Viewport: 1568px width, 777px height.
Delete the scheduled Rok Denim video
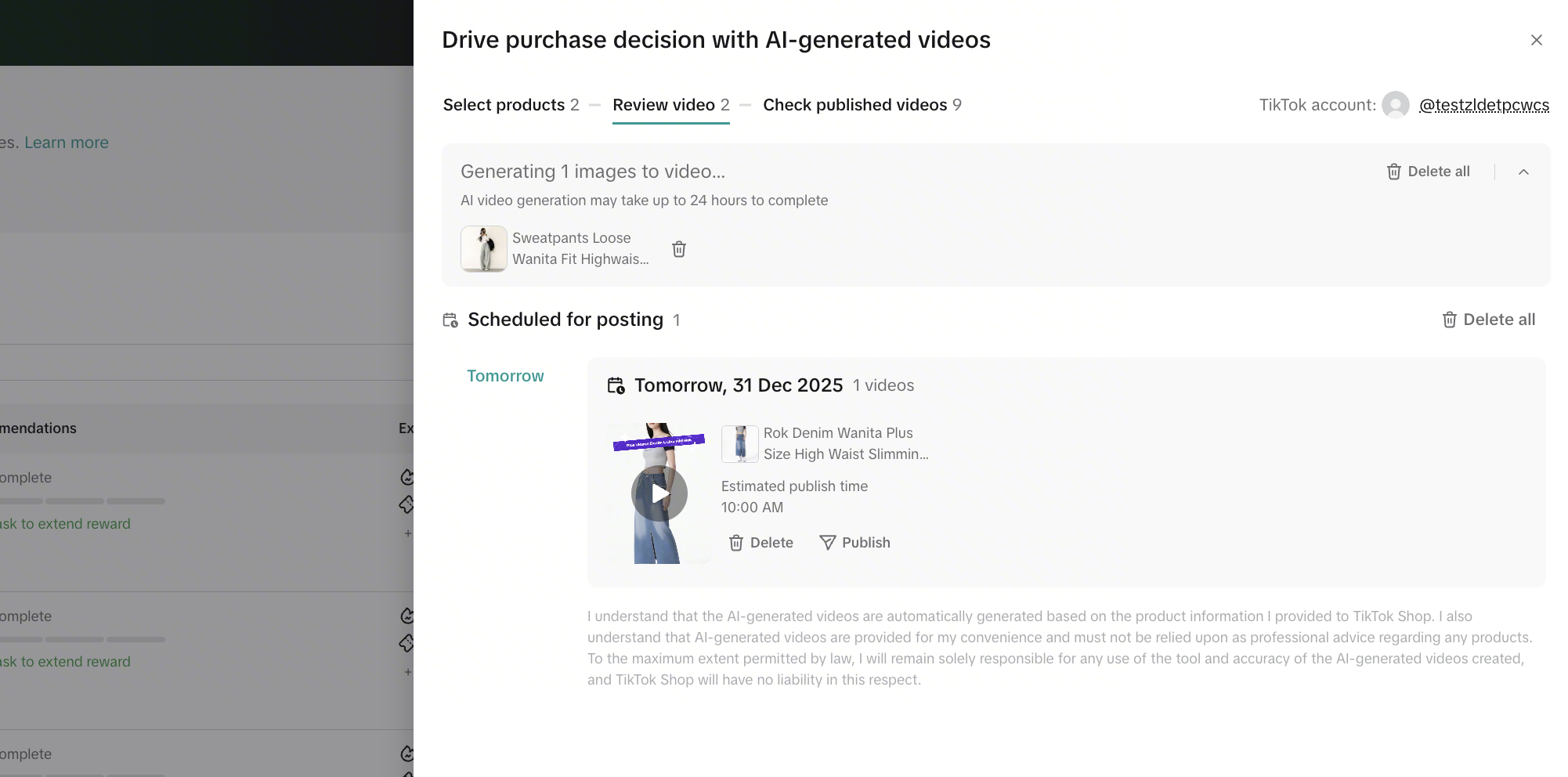point(761,543)
